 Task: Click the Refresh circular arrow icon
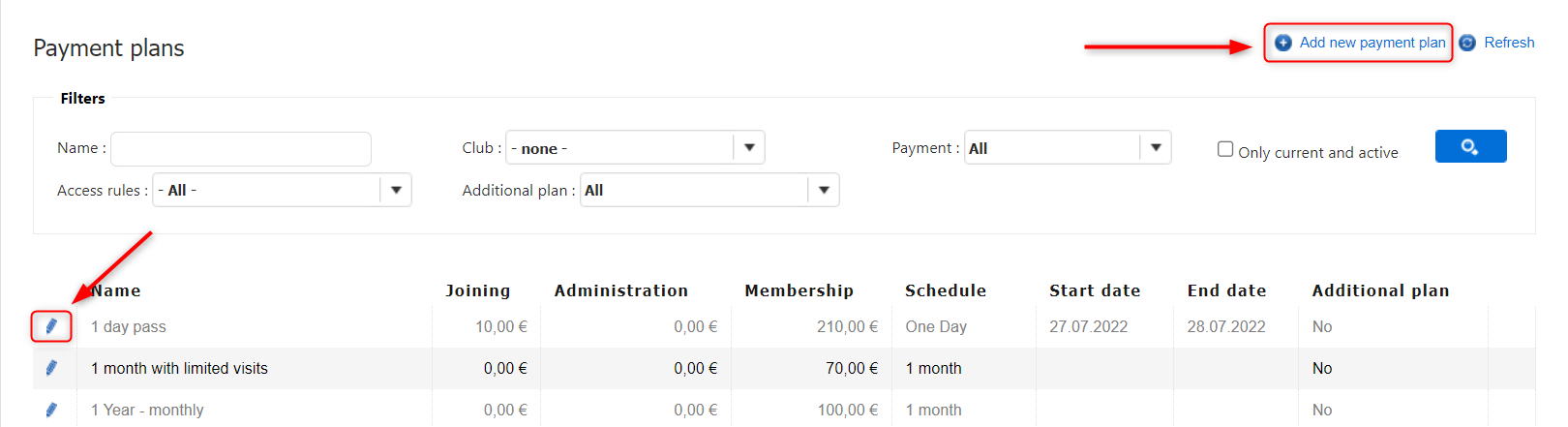coord(1467,43)
